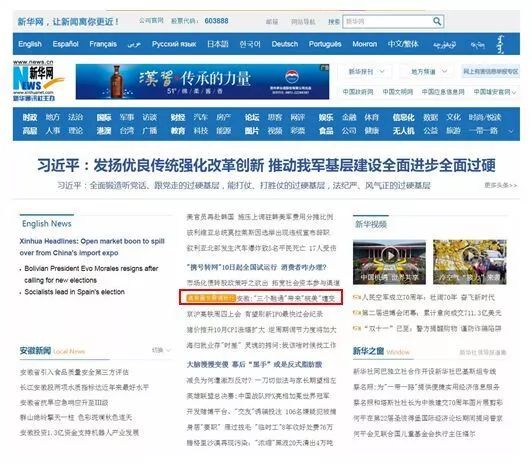Open the English News section heading
The image size is (532, 465).
pyautogui.click(x=46, y=224)
